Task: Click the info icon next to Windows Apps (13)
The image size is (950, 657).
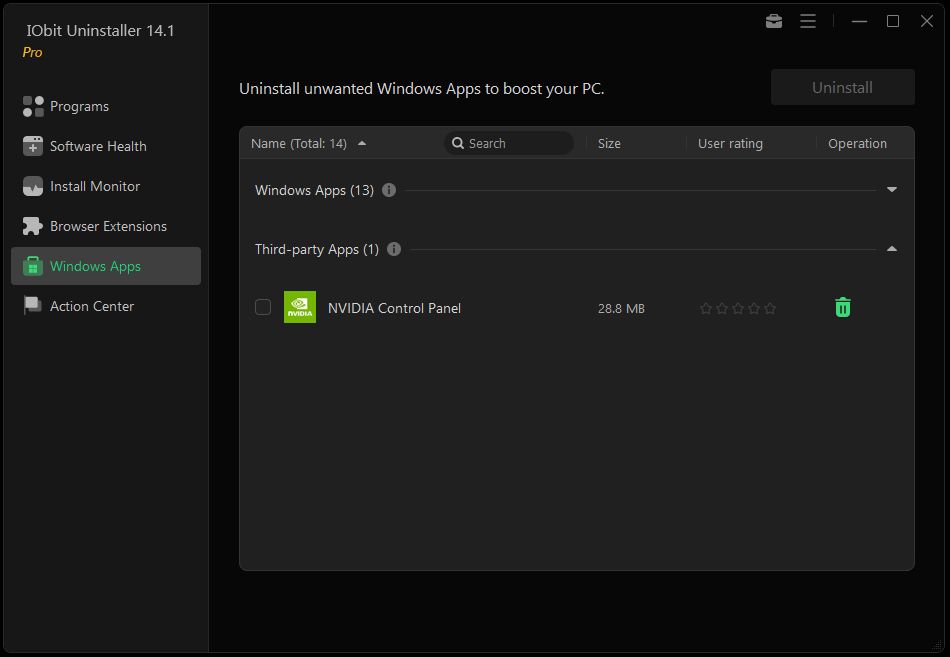Action: coord(389,190)
